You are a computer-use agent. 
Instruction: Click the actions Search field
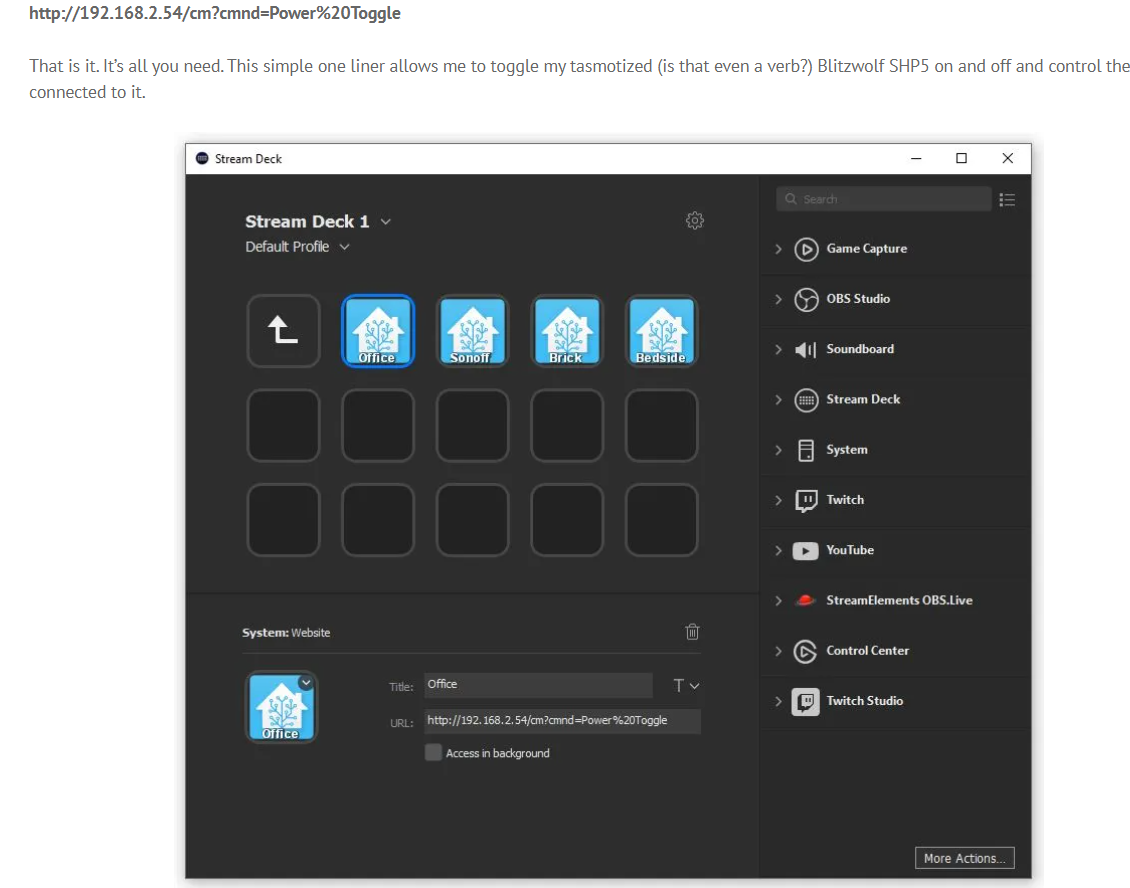[x=884, y=199]
